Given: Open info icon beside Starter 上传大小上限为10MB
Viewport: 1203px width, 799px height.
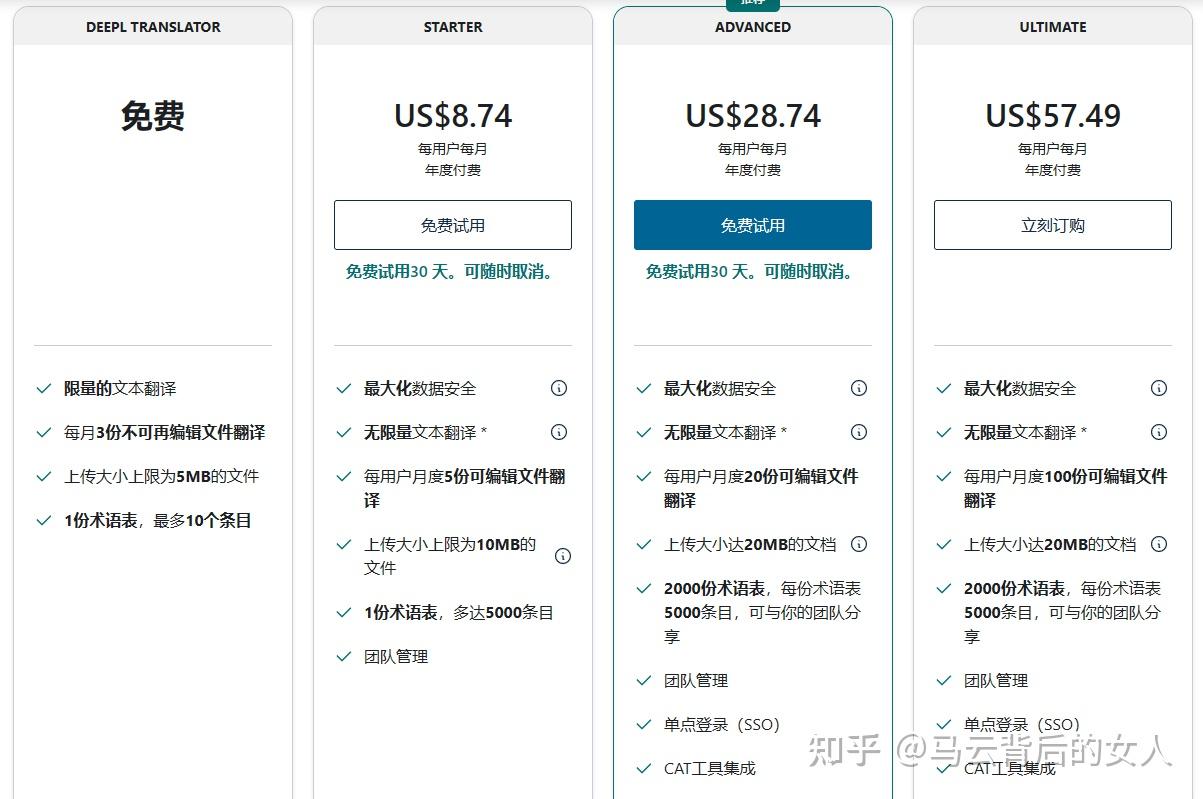Looking at the screenshot, I should (563, 556).
